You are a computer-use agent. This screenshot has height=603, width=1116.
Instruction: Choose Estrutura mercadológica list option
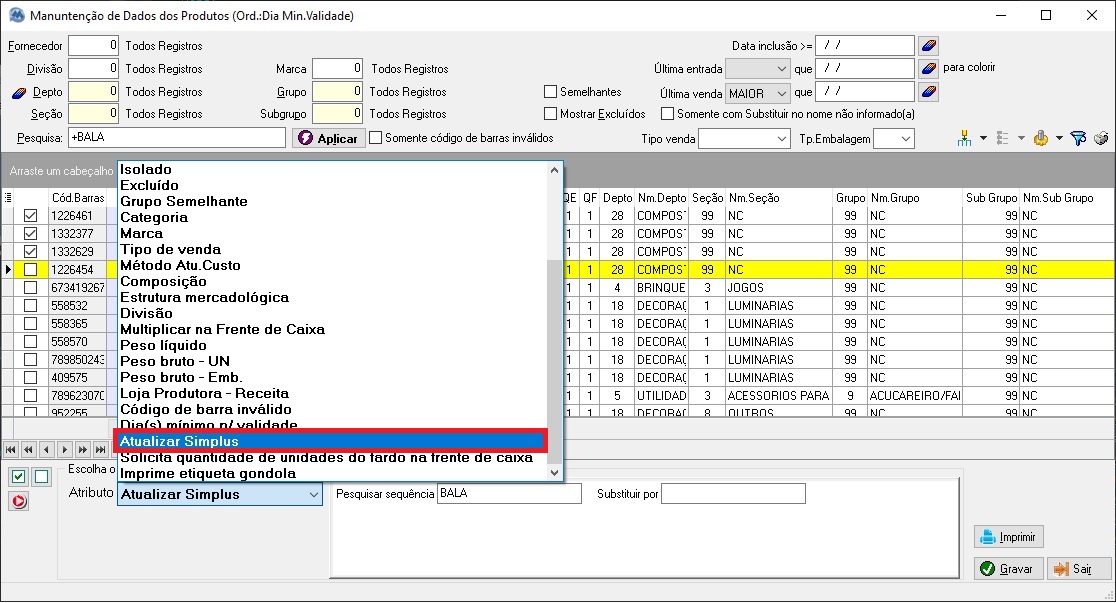(204, 298)
